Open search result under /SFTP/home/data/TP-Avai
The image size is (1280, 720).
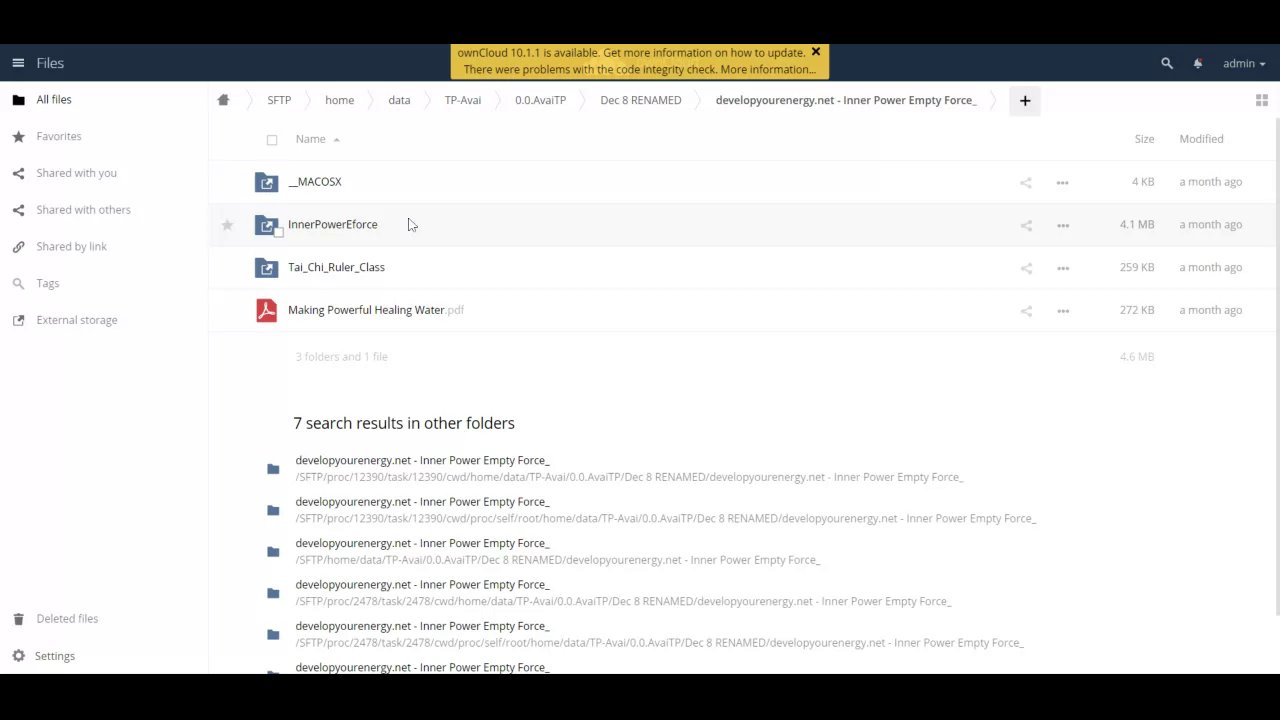click(557, 551)
